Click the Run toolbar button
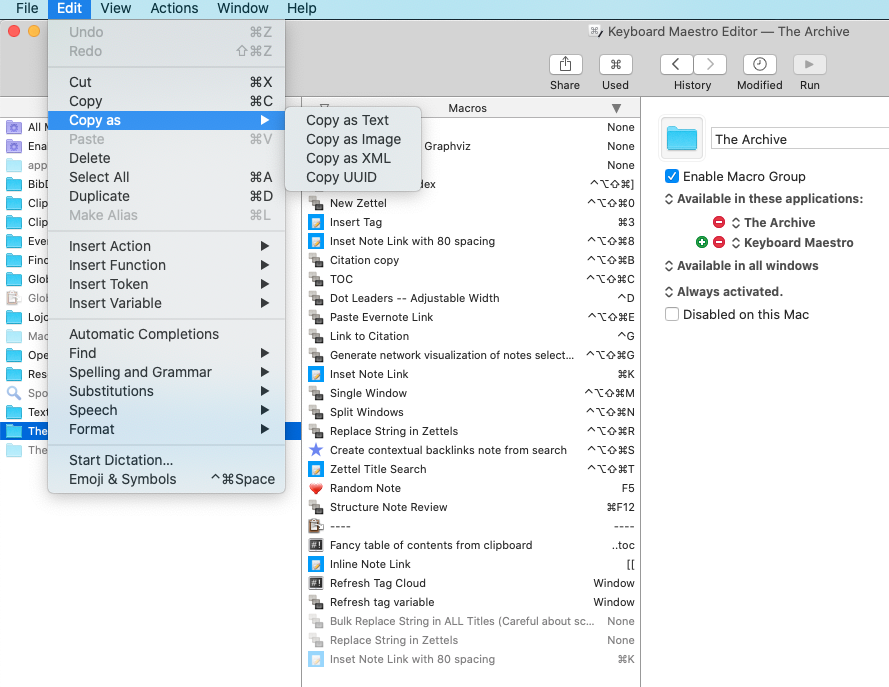Viewport: 889px width, 687px height. 809,65
